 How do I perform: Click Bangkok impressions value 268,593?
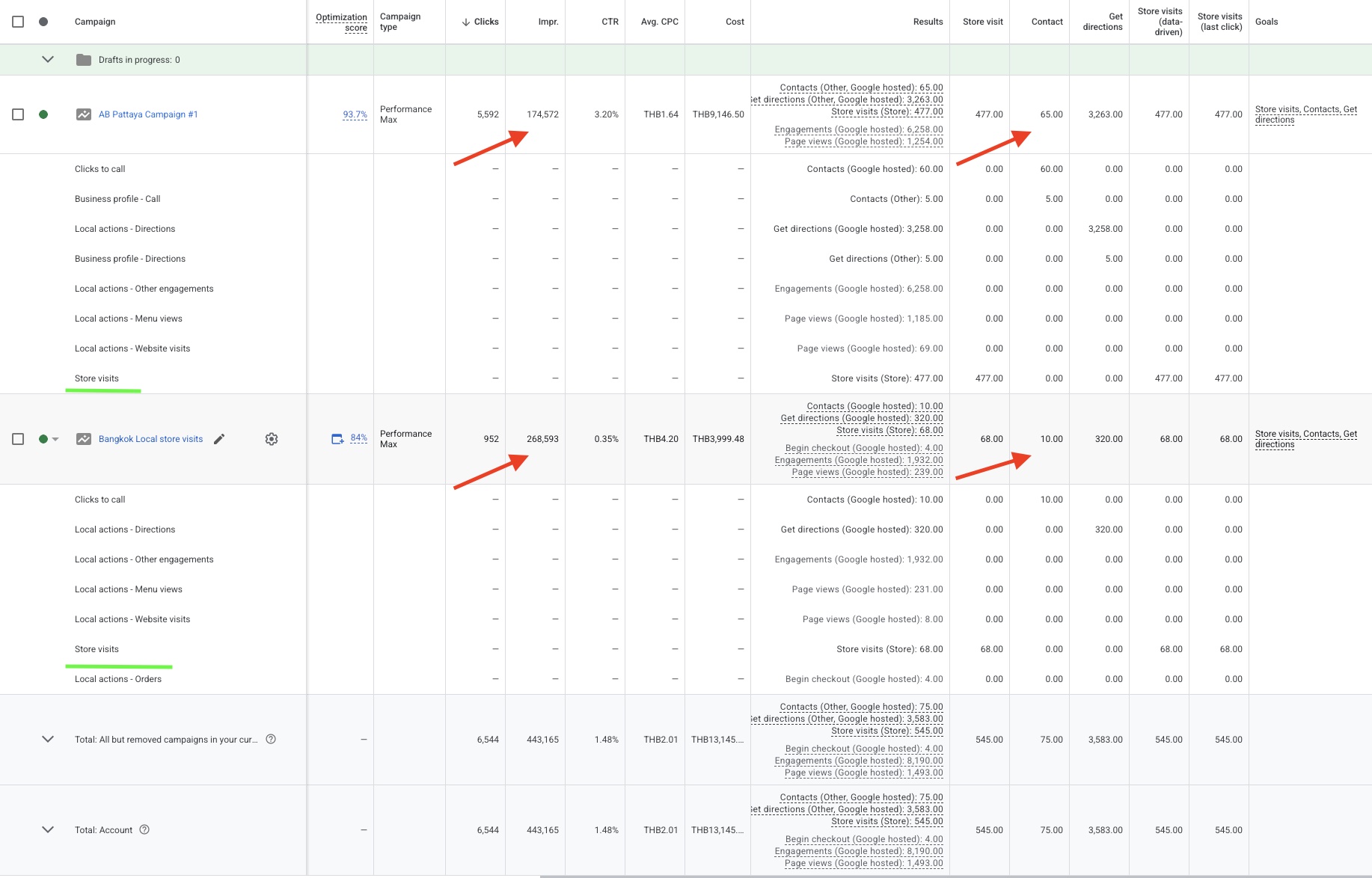(x=542, y=439)
